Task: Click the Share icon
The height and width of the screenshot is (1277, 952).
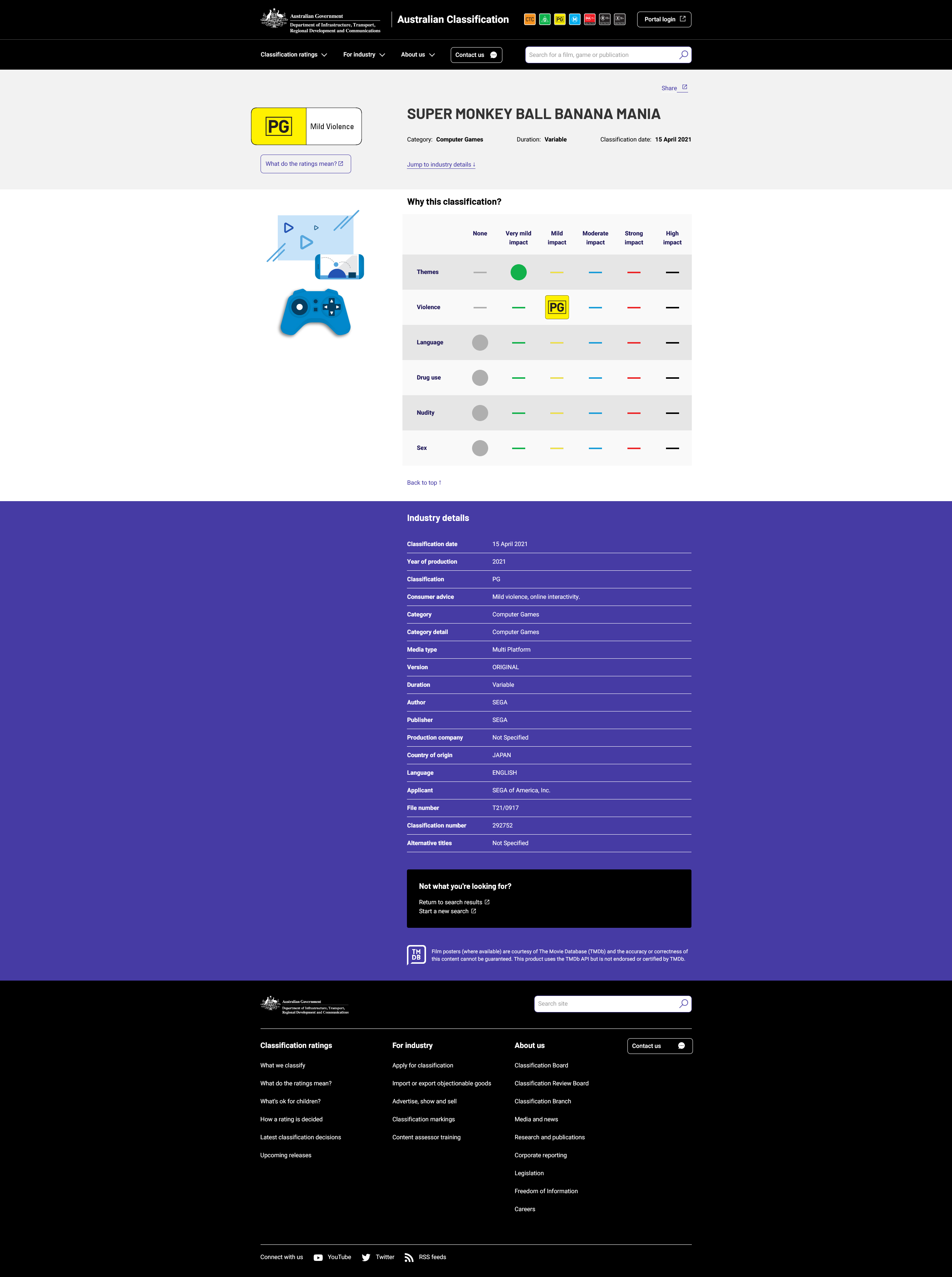Action: 685,88
